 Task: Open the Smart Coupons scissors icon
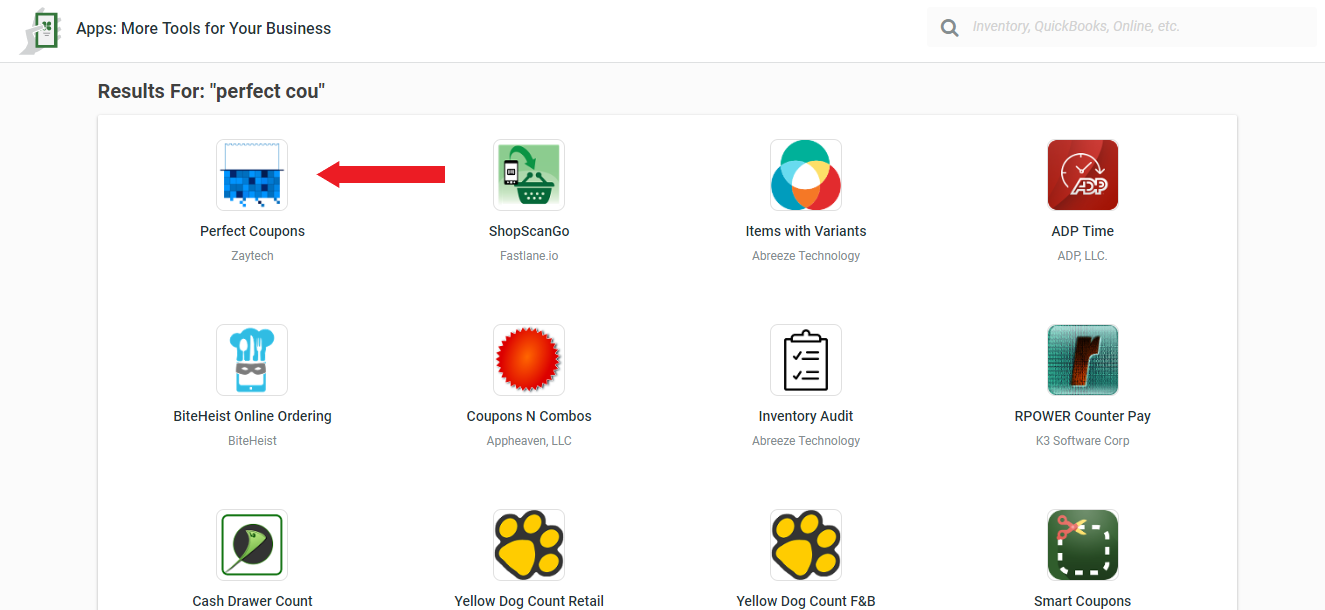coord(1083,545)
